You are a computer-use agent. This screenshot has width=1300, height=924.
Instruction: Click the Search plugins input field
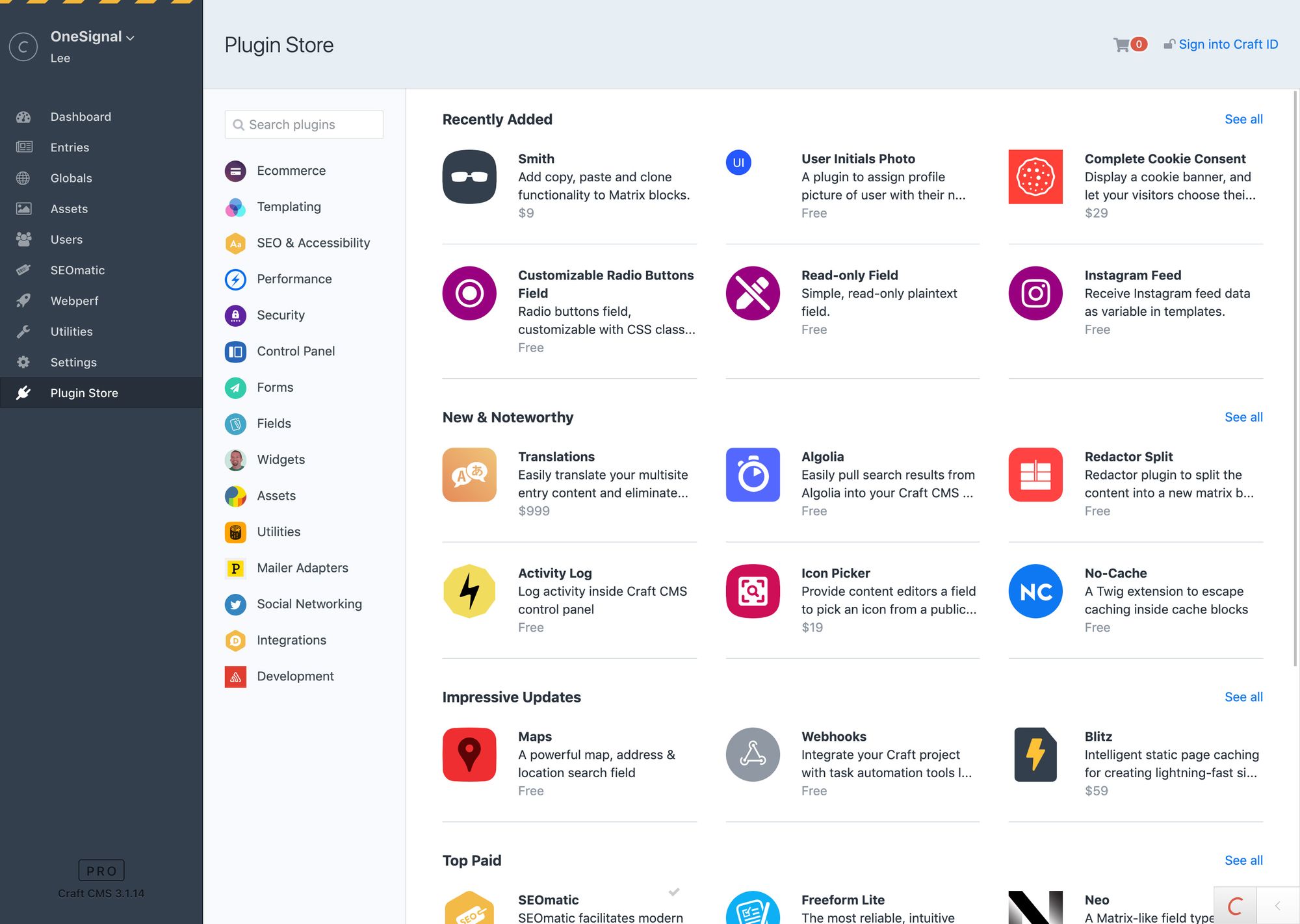click(304, 124)
